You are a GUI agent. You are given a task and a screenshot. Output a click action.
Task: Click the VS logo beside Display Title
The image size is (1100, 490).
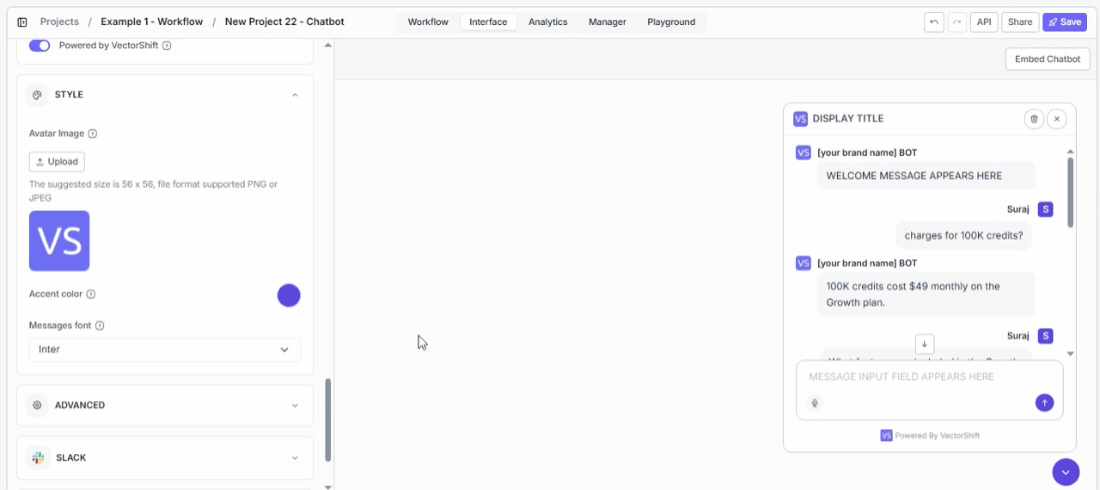pyautogui.click(x=800, y=119)
